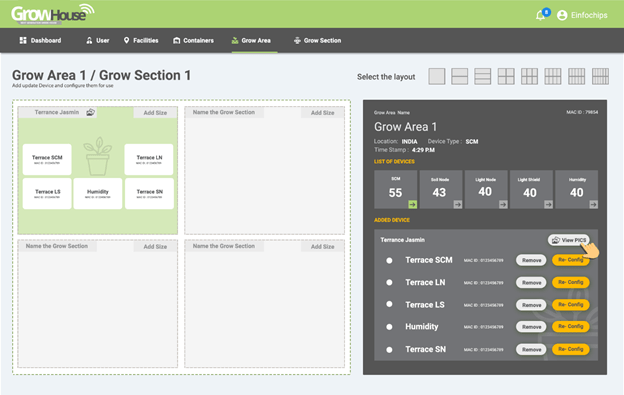The height and width of the screenshot is (395, 624).
Task: Select the three-row layout icon
Action: point(482,76)
